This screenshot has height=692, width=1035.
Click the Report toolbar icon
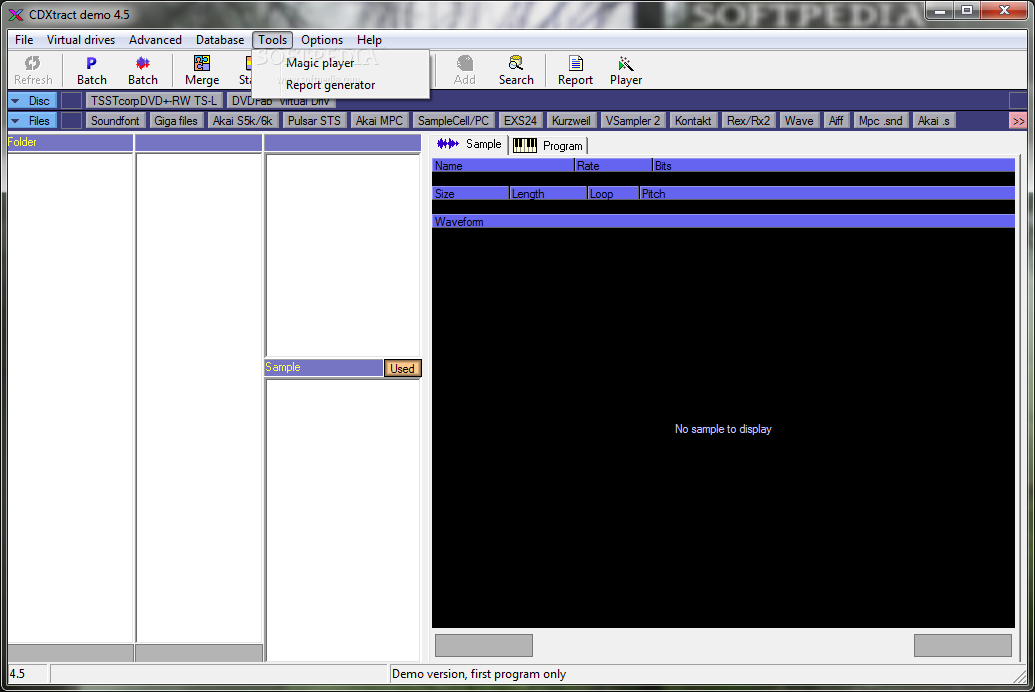(x=576, y=71)
